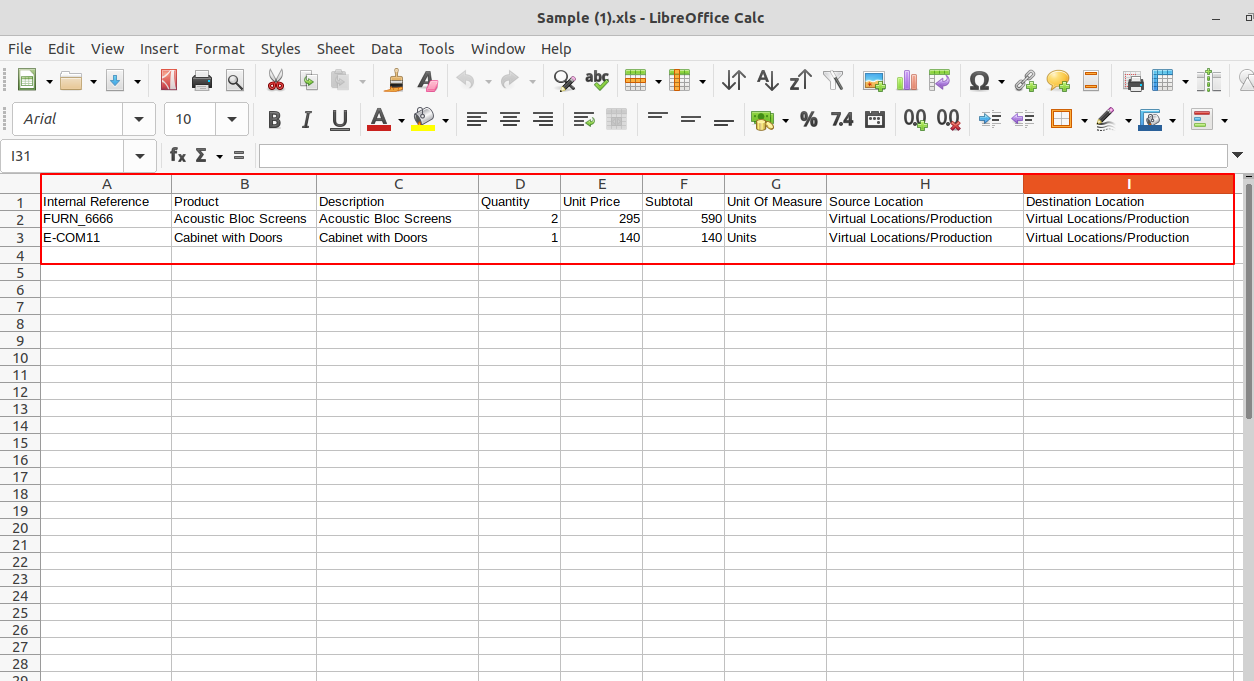The width and height of the screenshot is (1254, 681).
Task: Activate the Clone Formatting paintbrush
Action: (395, 81)
